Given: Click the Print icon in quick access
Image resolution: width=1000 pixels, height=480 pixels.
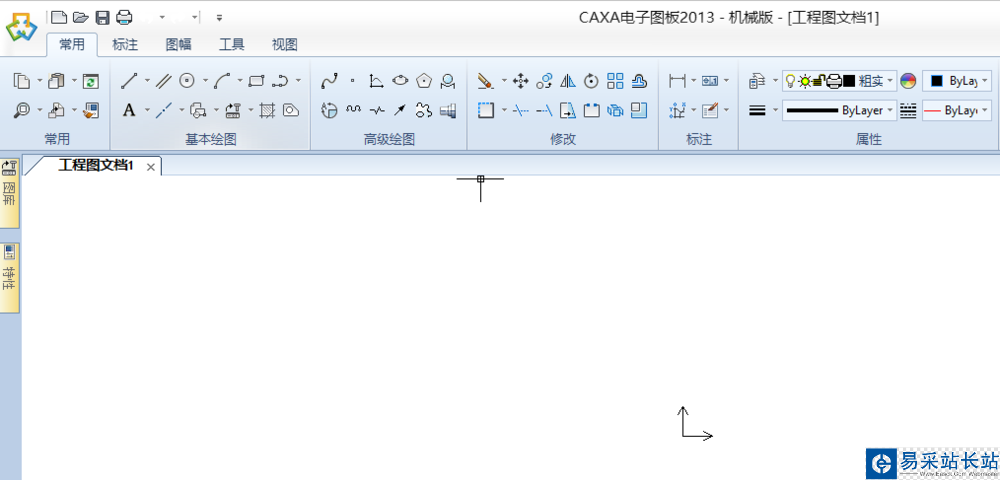Looking at the screenshot, I should 124,17.
